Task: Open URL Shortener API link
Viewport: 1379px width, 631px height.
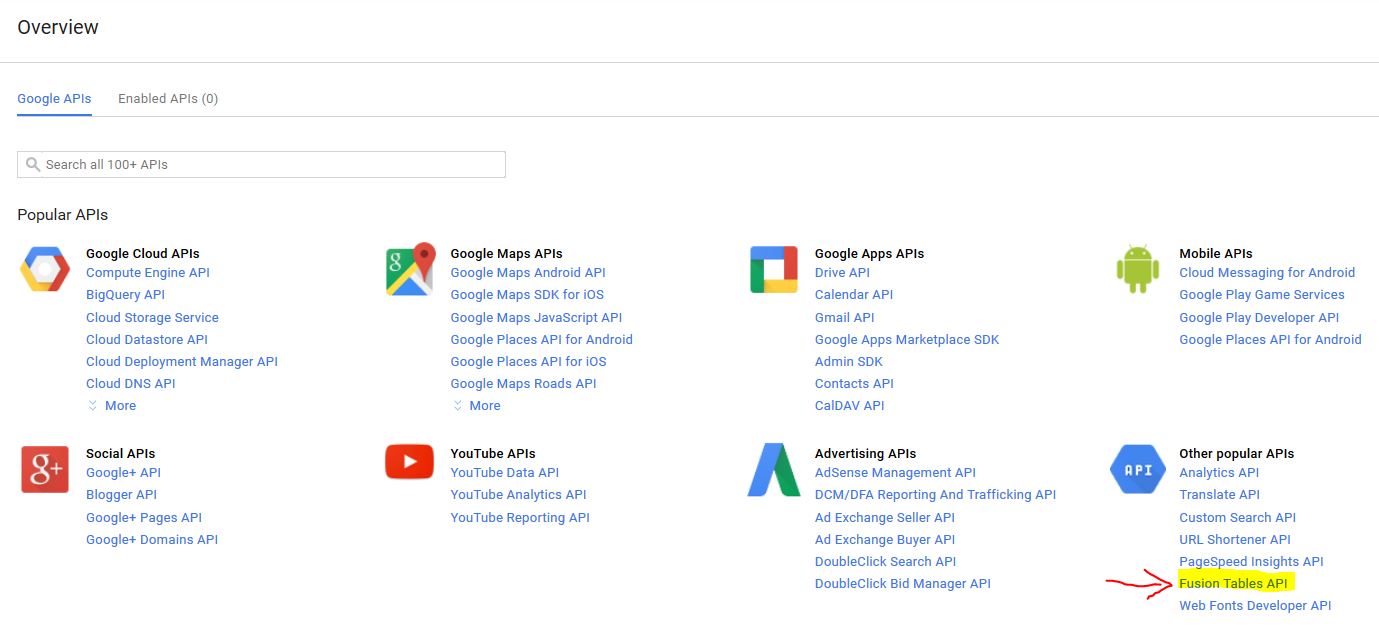Action: pos(1235,540)
